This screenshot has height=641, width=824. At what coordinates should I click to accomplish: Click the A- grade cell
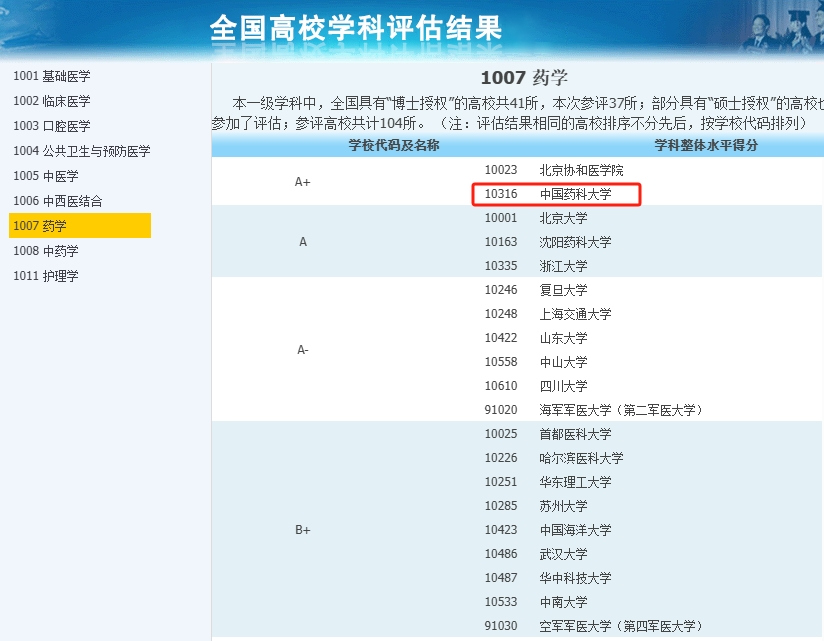point(302,350)
